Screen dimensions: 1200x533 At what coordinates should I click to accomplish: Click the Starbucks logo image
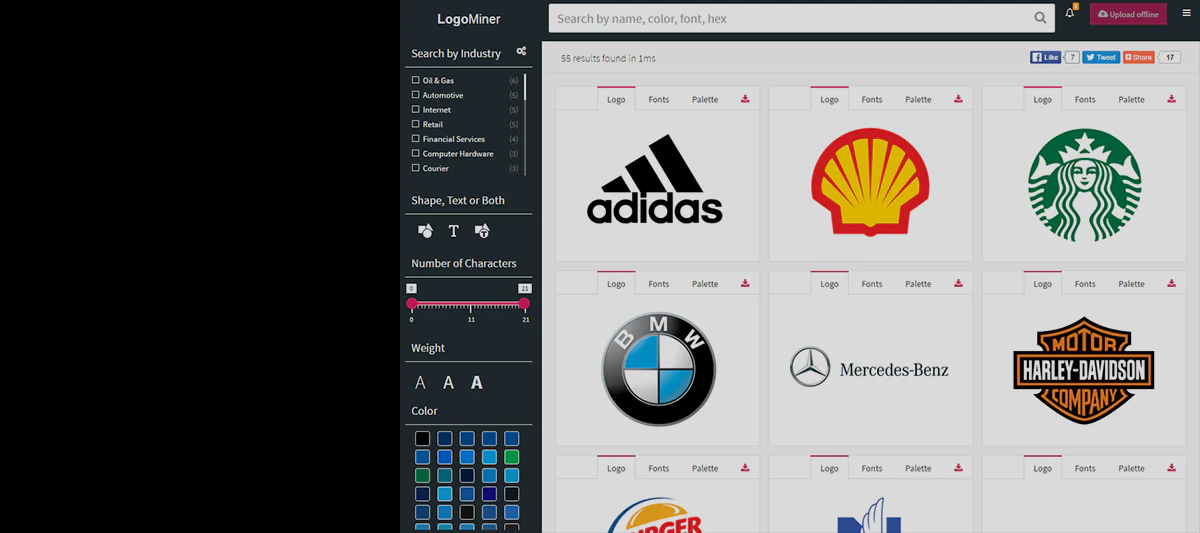[x=1084, y=185]
